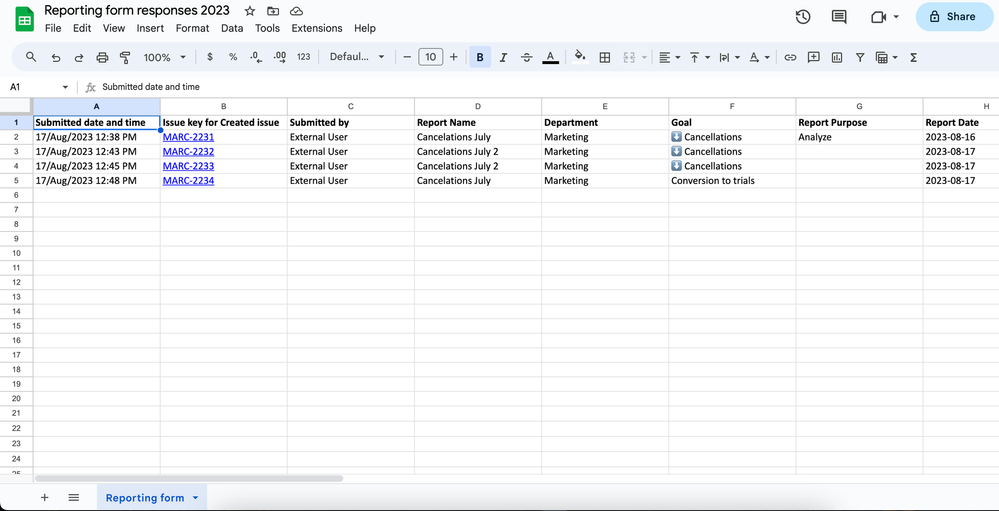Image resolution: width=999 pixels, height=511 pixels.
Task: Open the functions sigma menu
Action: [x=913, y=57]
